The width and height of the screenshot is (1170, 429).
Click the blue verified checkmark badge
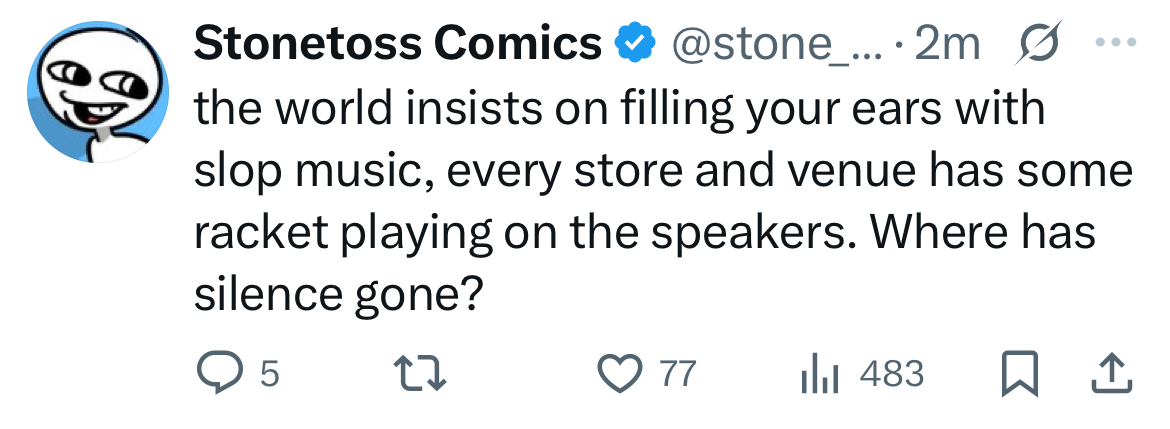[x=634, y=43]
